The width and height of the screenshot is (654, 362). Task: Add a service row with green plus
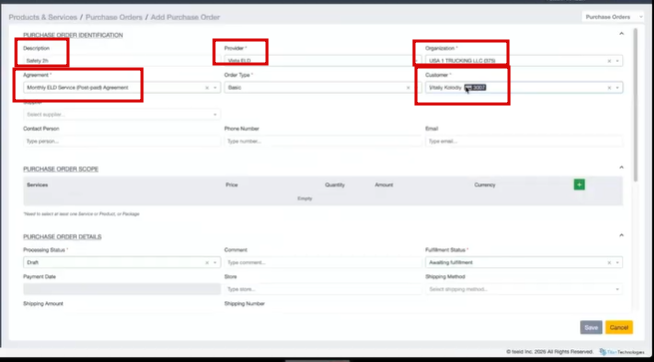point(579,184)
